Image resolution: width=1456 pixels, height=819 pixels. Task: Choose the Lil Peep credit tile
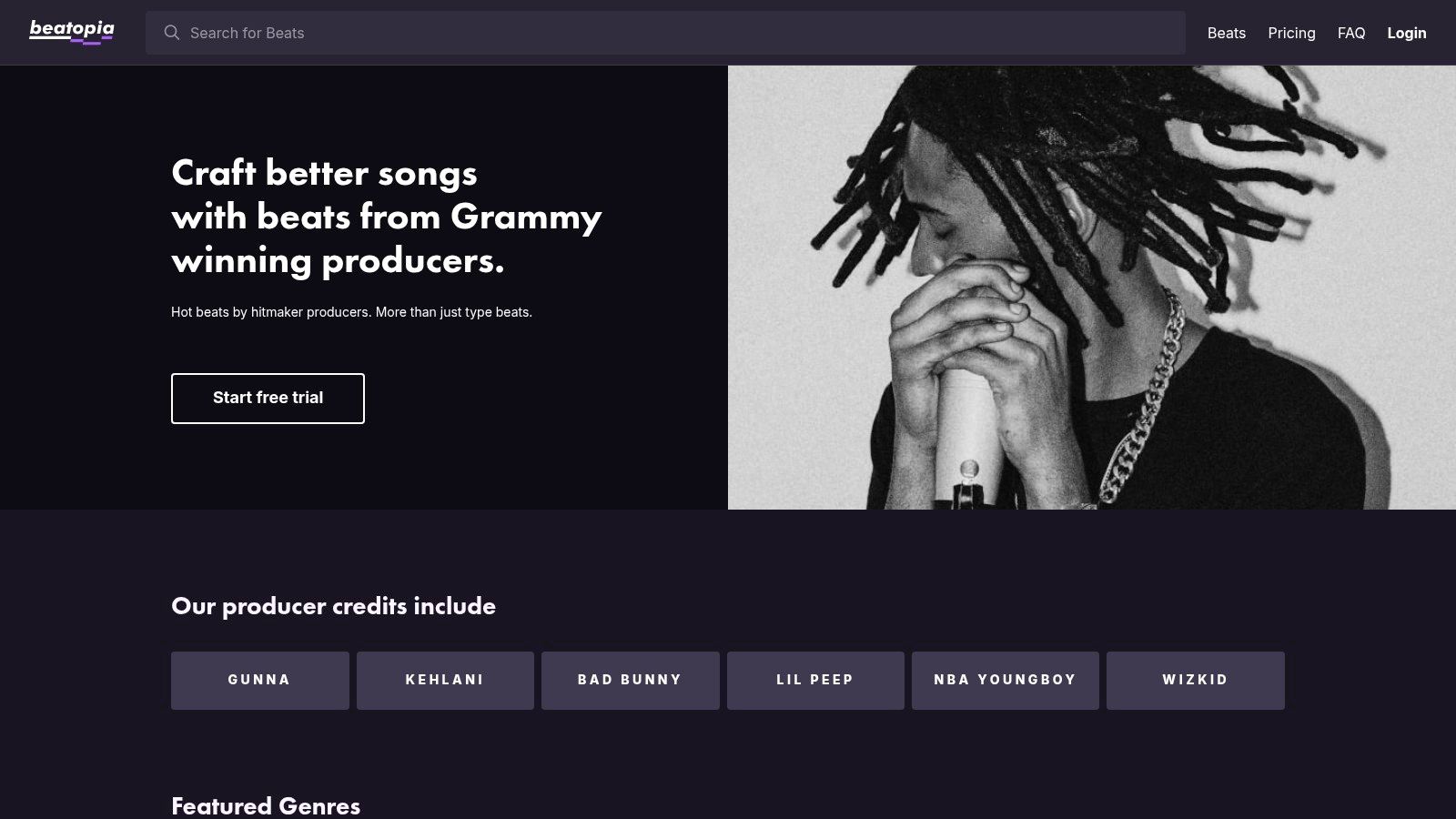click(815, 681)
